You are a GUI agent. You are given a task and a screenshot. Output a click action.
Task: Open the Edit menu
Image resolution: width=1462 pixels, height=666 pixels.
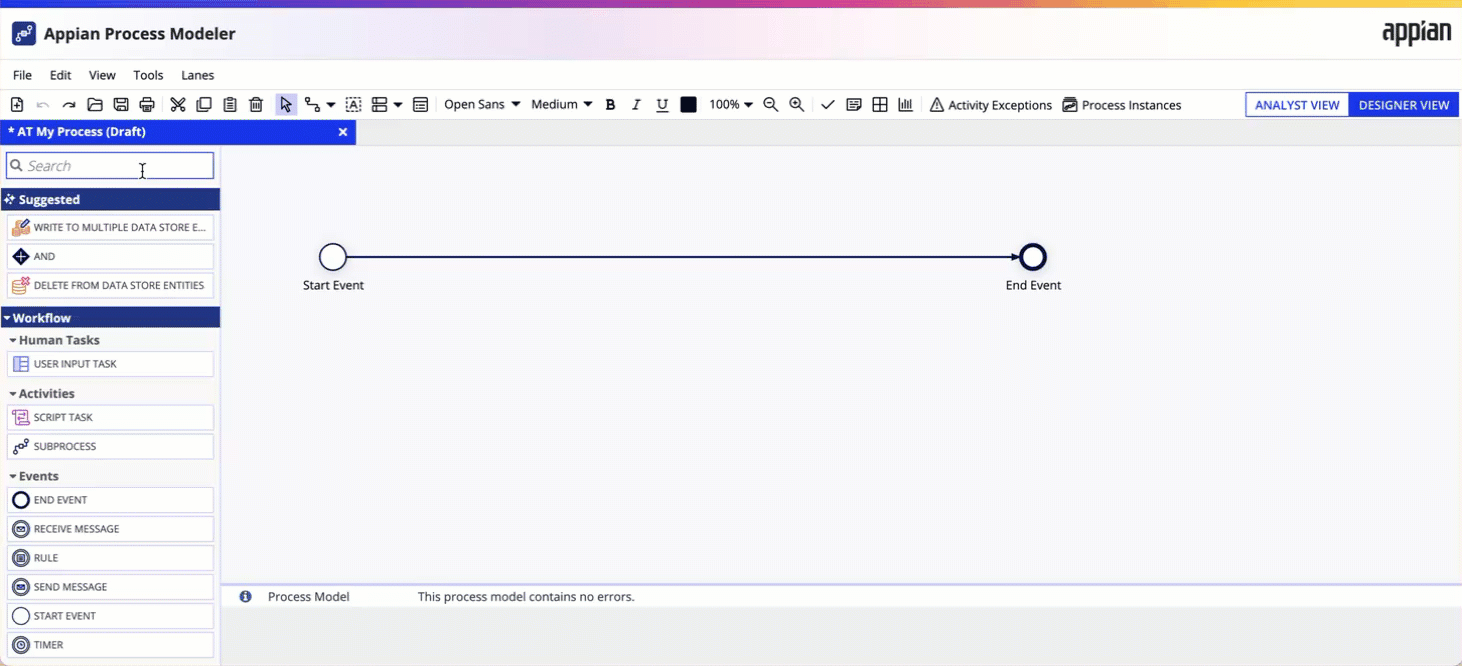[61, 75]
